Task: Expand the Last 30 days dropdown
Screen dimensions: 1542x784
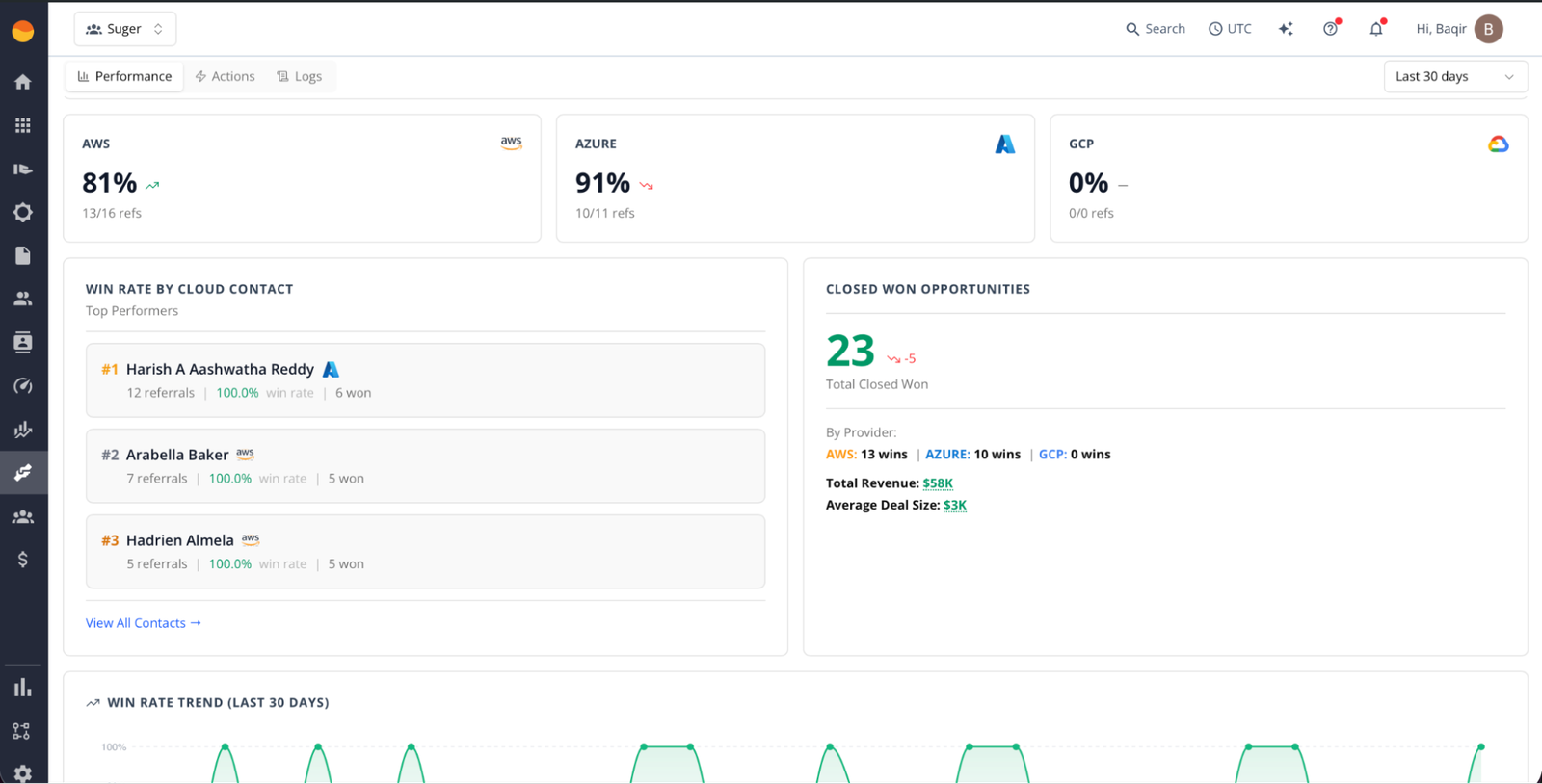Action: (x=1455, y=76)
